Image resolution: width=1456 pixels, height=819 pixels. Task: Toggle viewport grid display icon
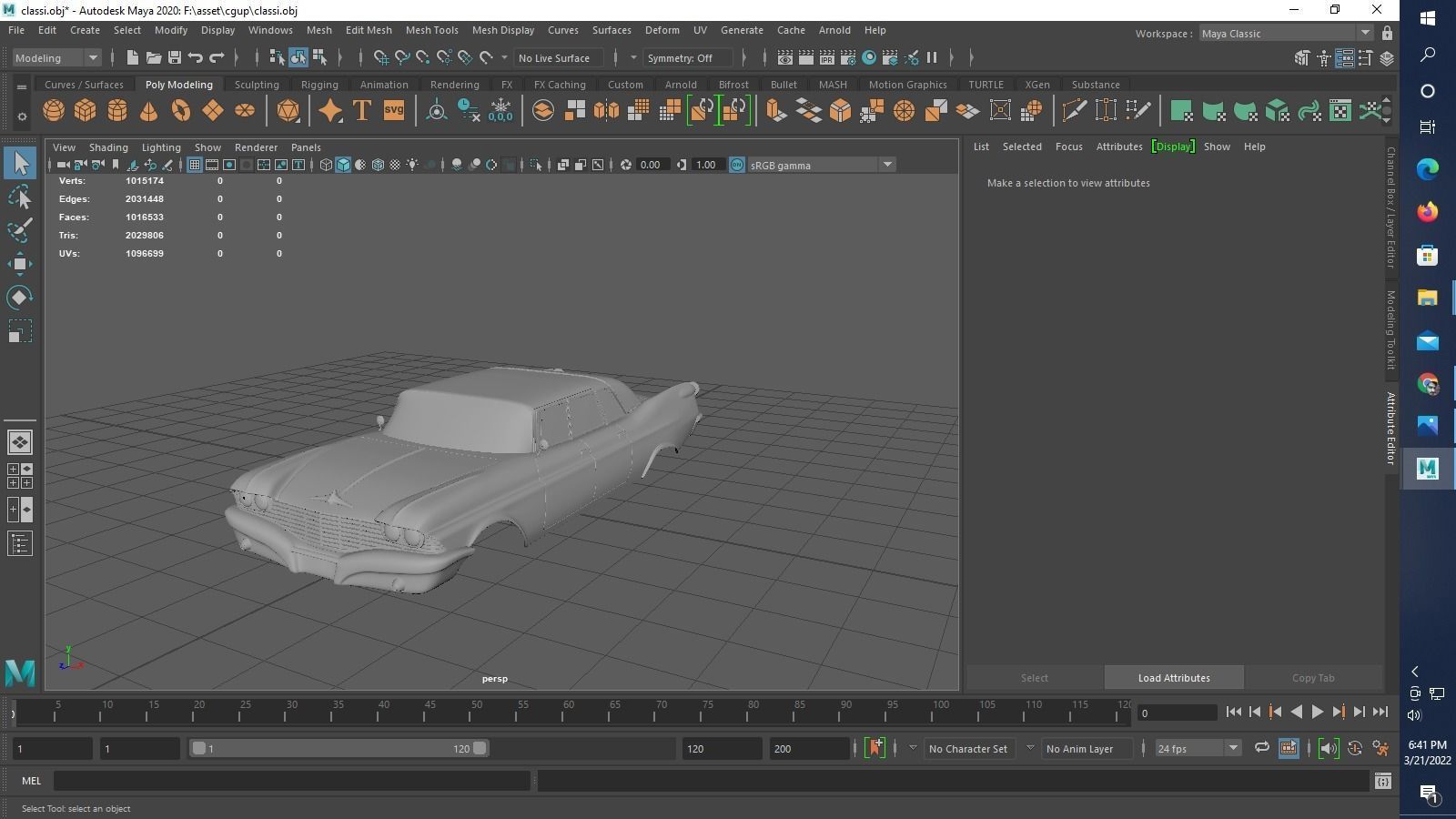[x=194, y=165]
